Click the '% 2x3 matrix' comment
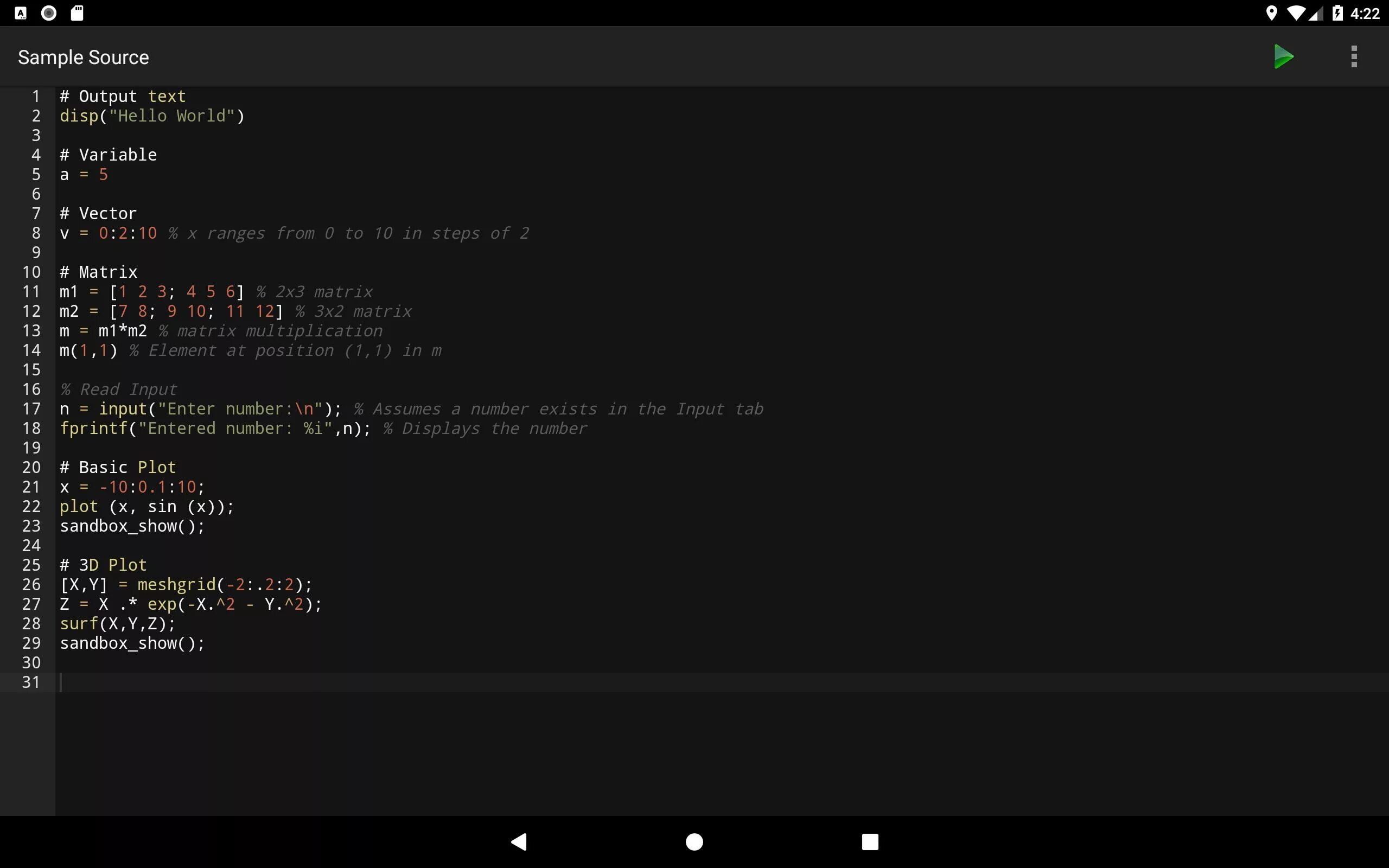This screenshot has width=1389, height=868. [315, 292]
